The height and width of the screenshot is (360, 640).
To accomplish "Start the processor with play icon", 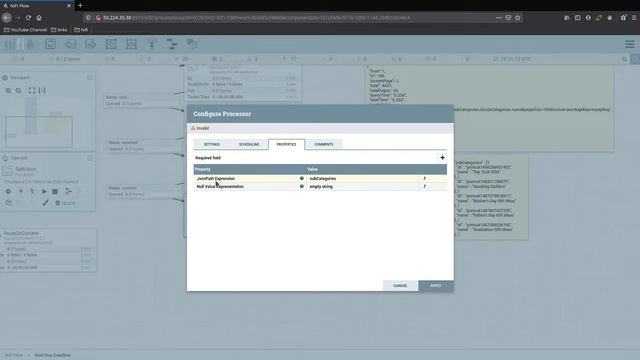I will 44,191.
